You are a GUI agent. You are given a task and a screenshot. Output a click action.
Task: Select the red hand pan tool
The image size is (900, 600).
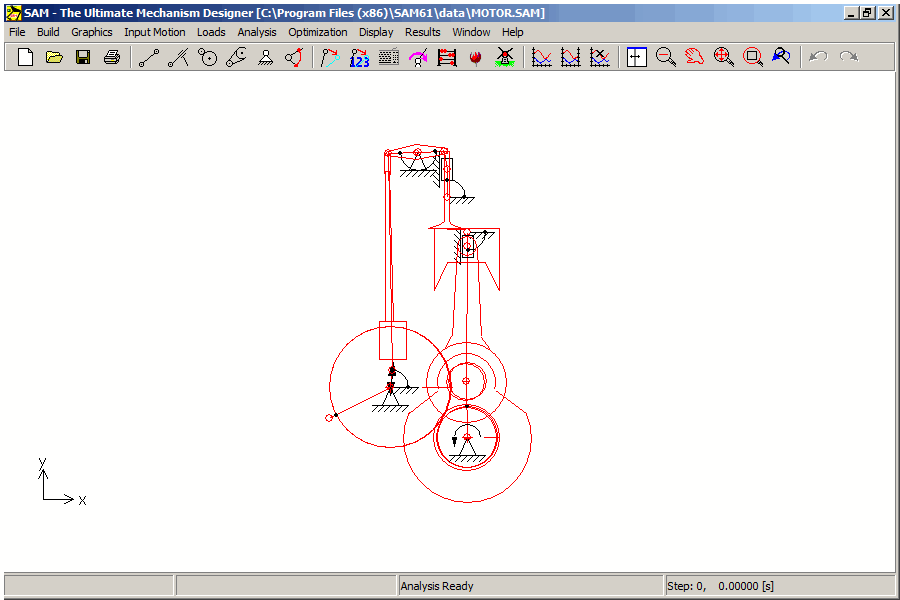(x=695, y=57)
